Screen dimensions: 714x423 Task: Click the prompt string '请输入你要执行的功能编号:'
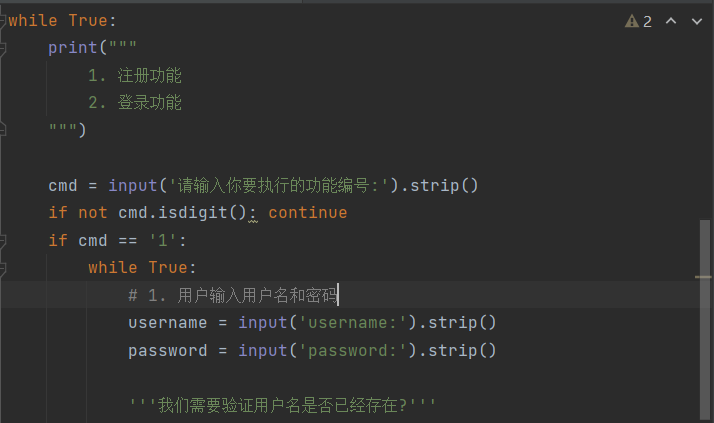tap(279, 186)
